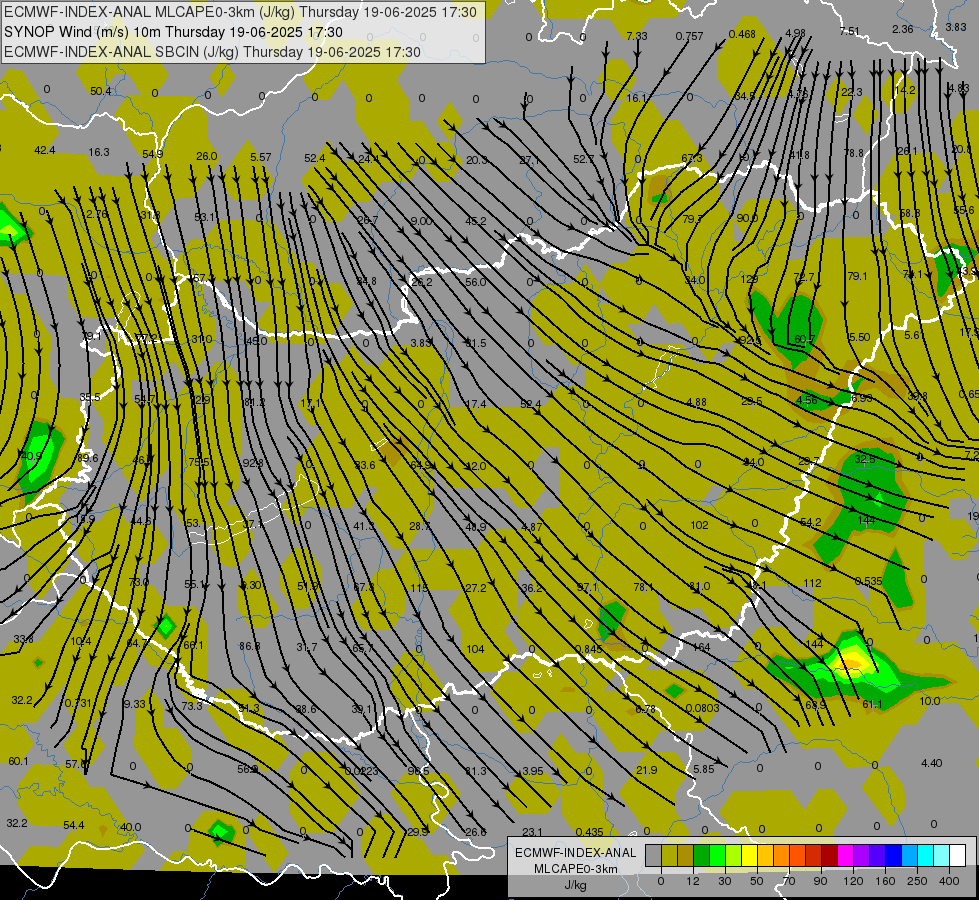Click legend tick label '30'
This screenshot has height=900, width=979.
click(725, 881)
